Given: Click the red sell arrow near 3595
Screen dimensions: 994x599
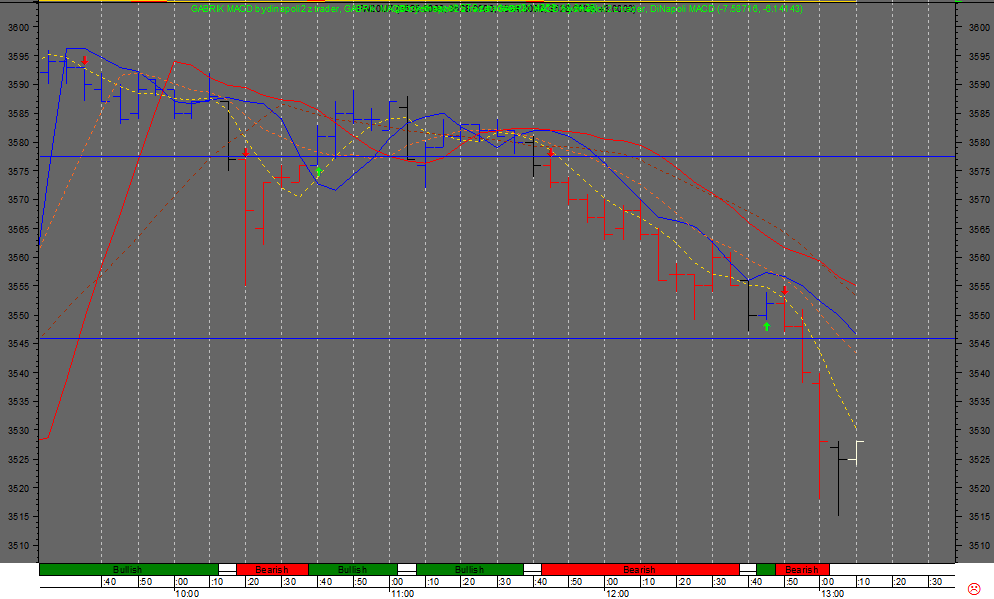Looking at the screenshot, I should (84, 61).
